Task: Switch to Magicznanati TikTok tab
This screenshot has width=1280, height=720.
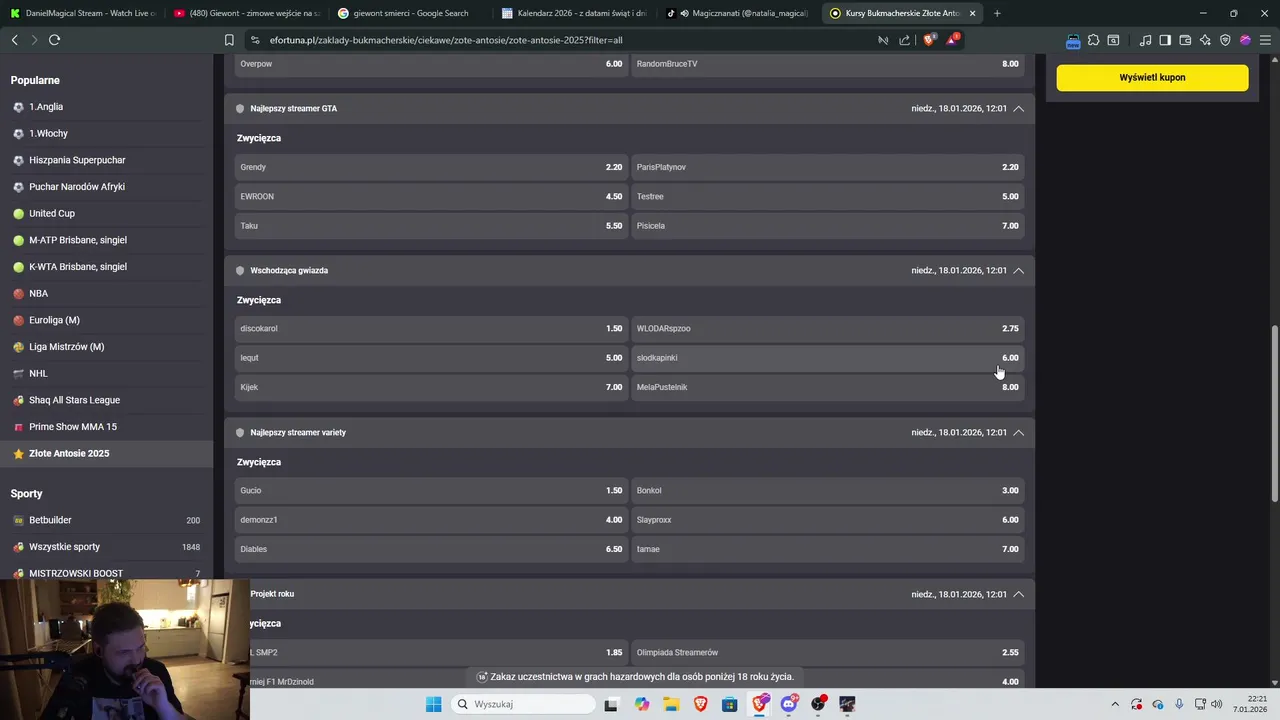Action: point(737,13)
